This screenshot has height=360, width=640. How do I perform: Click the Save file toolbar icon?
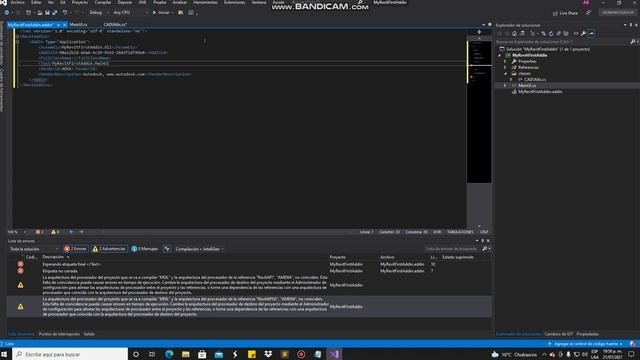pos(47,13)
